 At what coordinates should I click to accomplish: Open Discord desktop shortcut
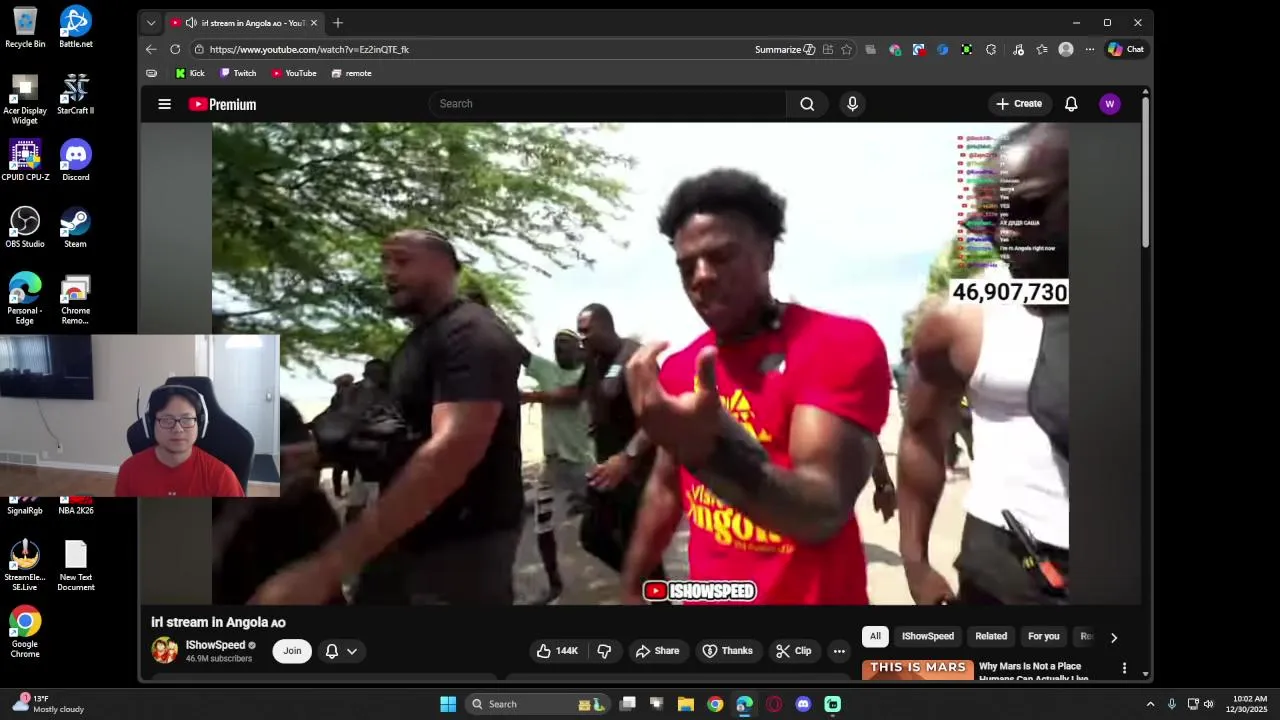(76, 160)
